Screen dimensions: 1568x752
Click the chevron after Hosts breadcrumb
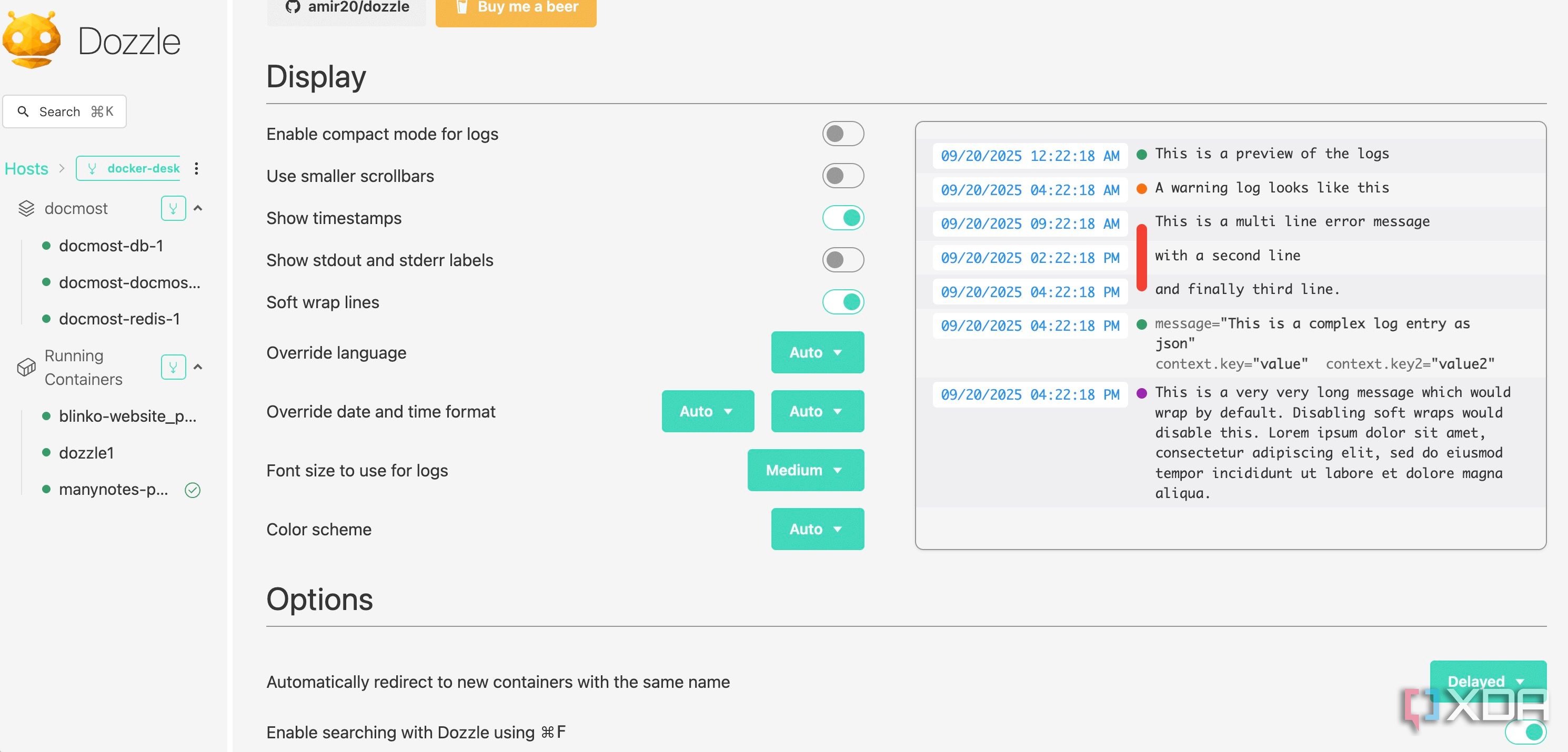tap(62, 168)
